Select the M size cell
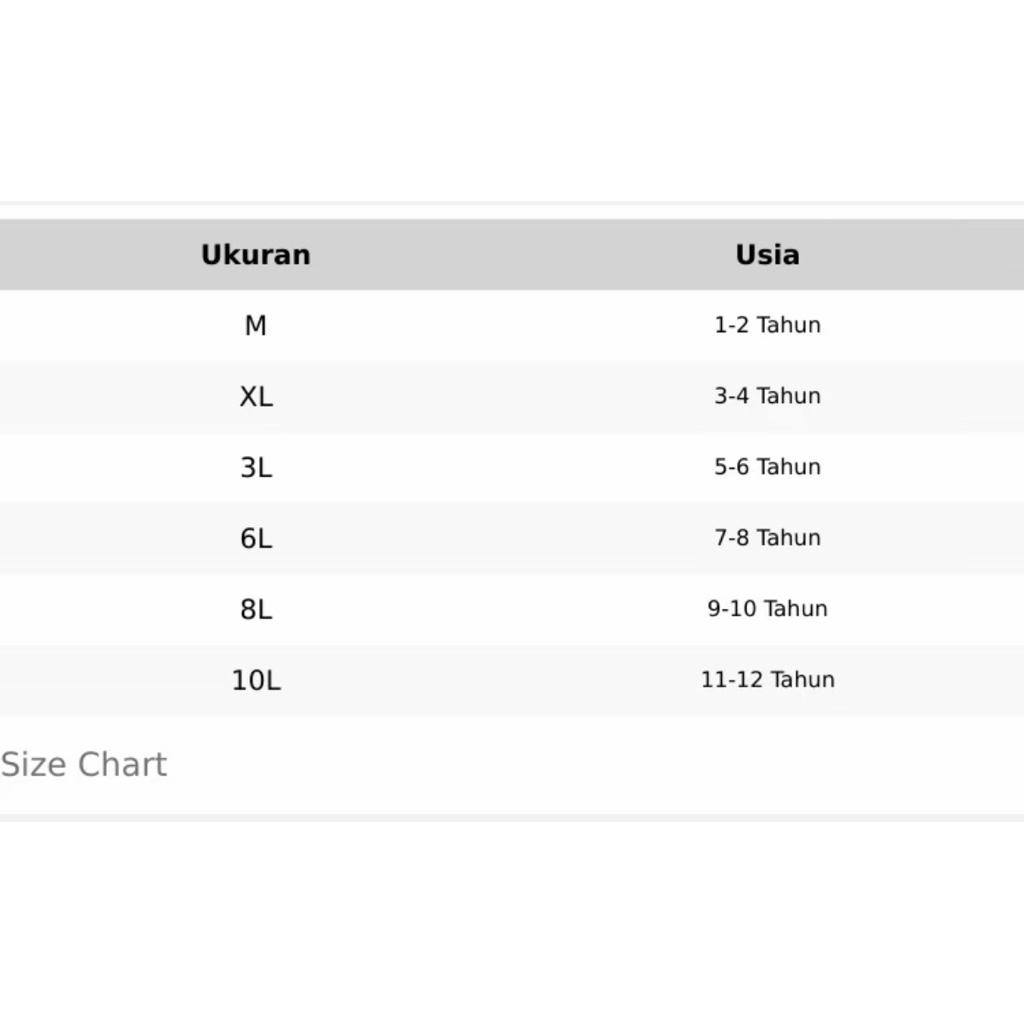 [256, 326]
